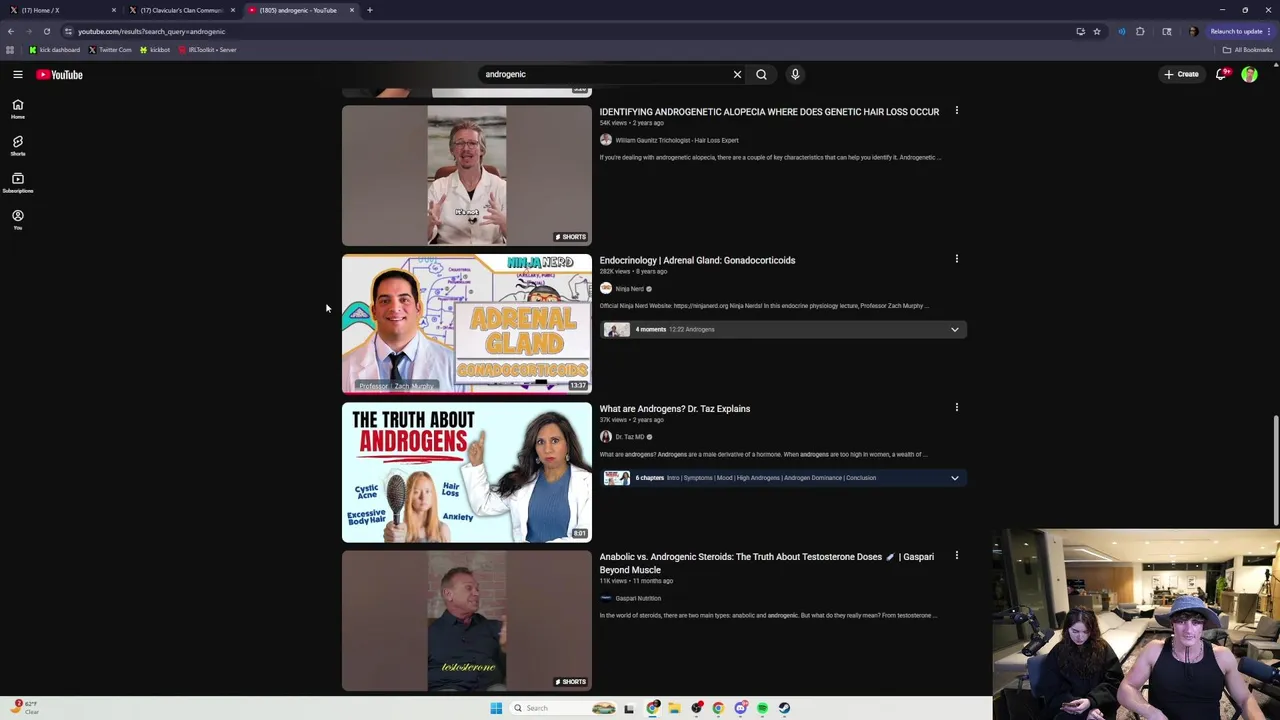The height and width of the screenshot is (720, 1280).
Task: Open the You section in the sidebar
Action: 18,220
